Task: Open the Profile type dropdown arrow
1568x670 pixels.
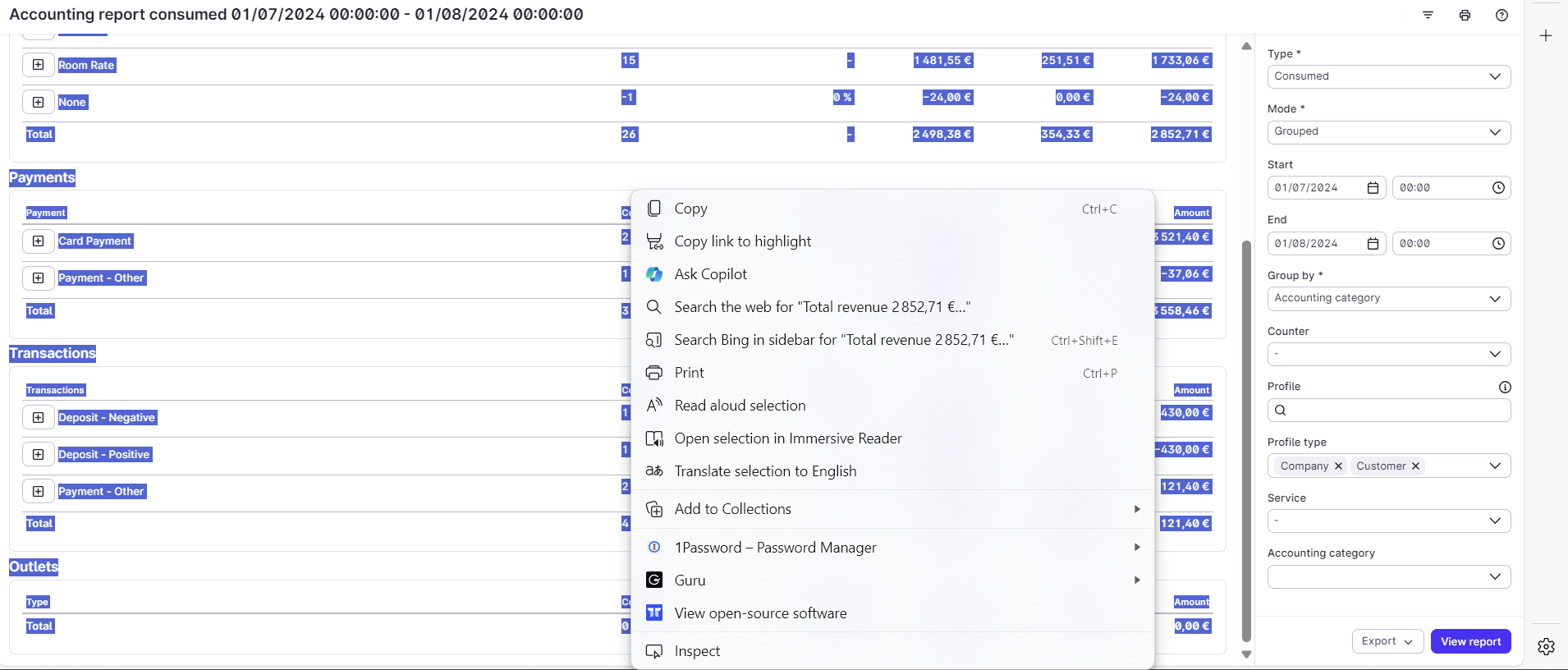Action: point(1495,466)
